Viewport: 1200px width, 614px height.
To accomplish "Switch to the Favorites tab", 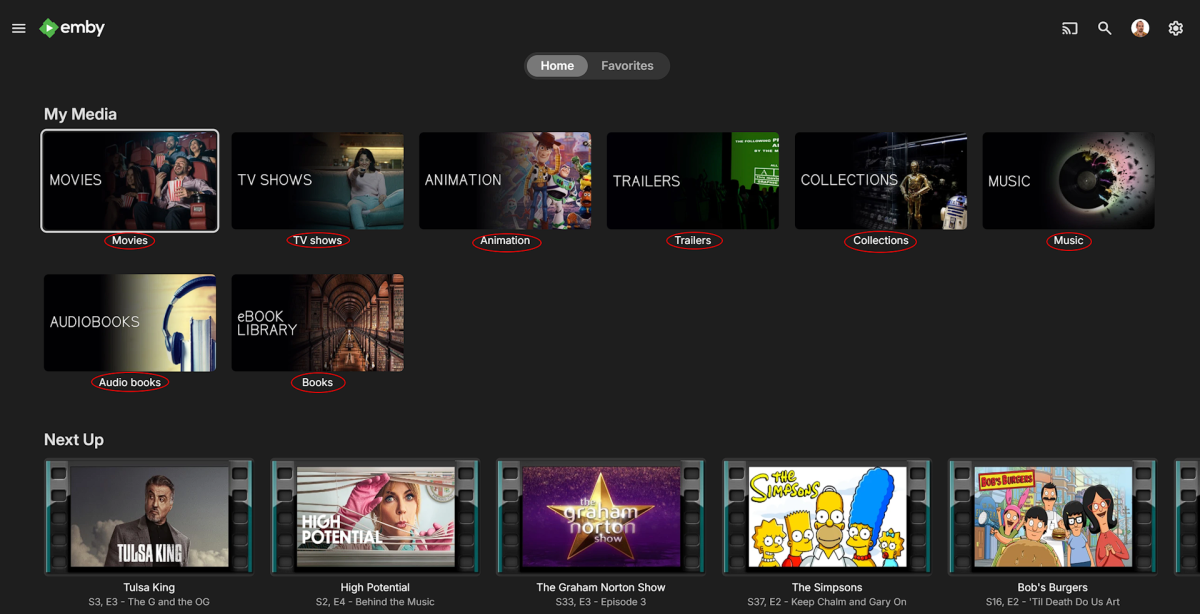I will [x=627, y=66].
